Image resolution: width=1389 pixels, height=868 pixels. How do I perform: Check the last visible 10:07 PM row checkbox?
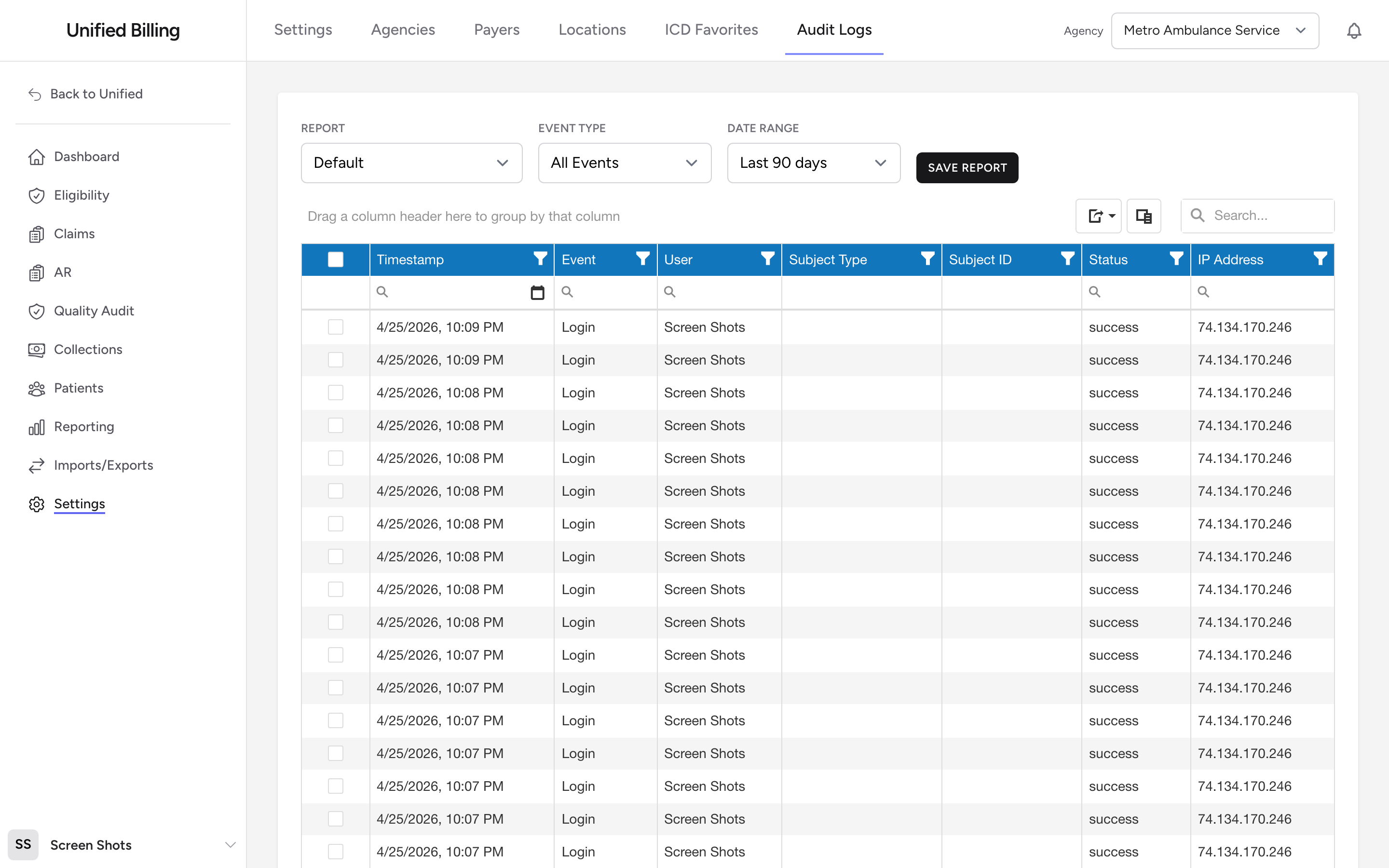pos(335,852)
